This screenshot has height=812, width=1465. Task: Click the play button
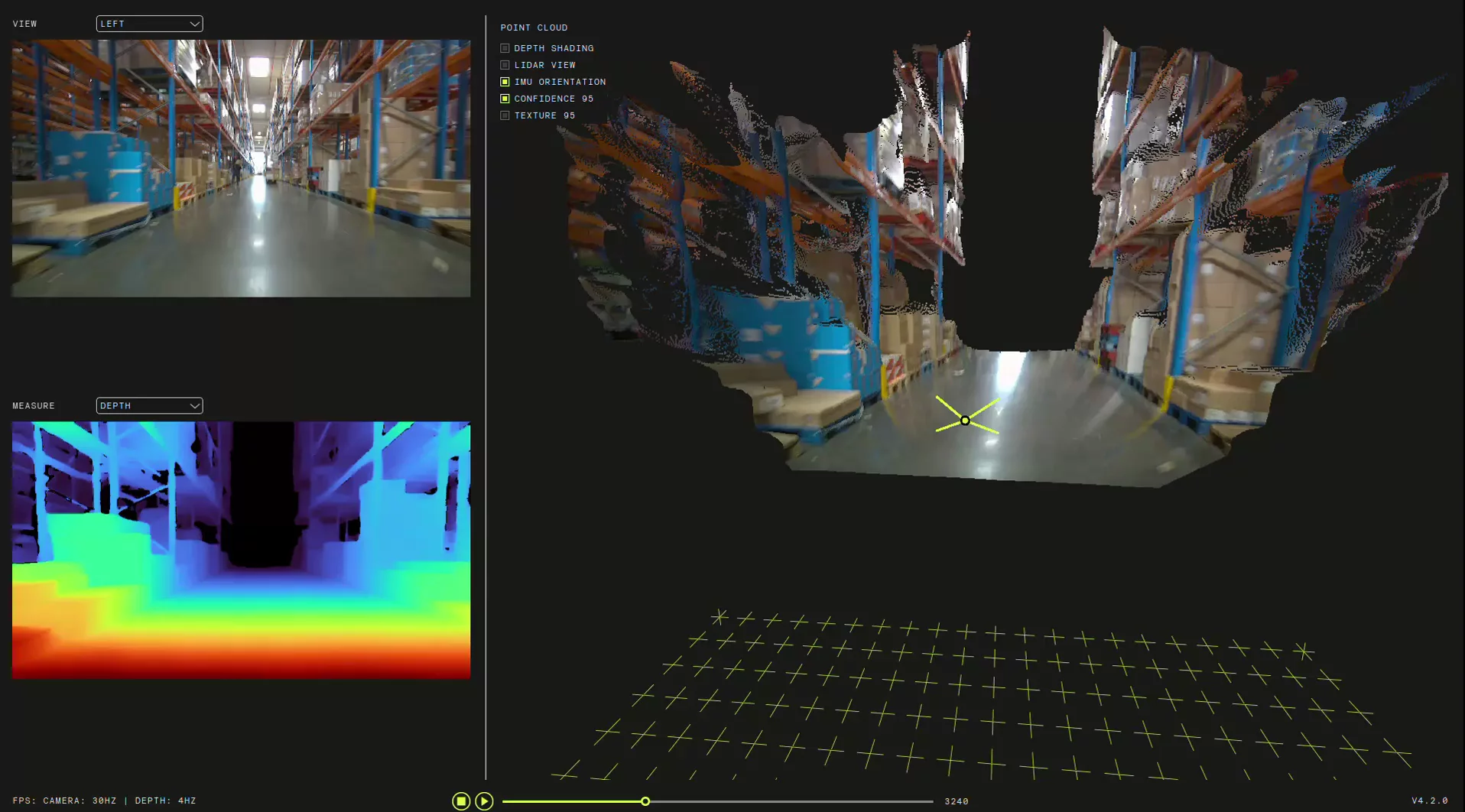point(484,801)
